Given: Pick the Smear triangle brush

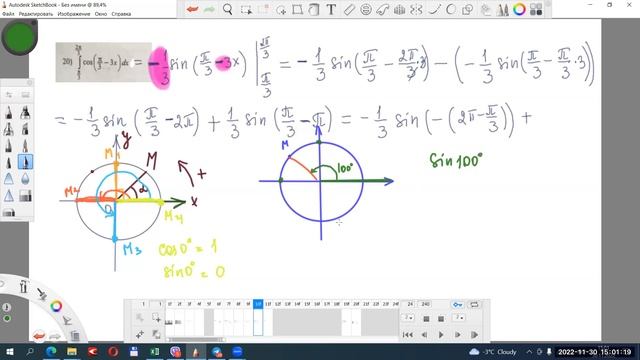Looking at the screenshot, I should point(9,179).
